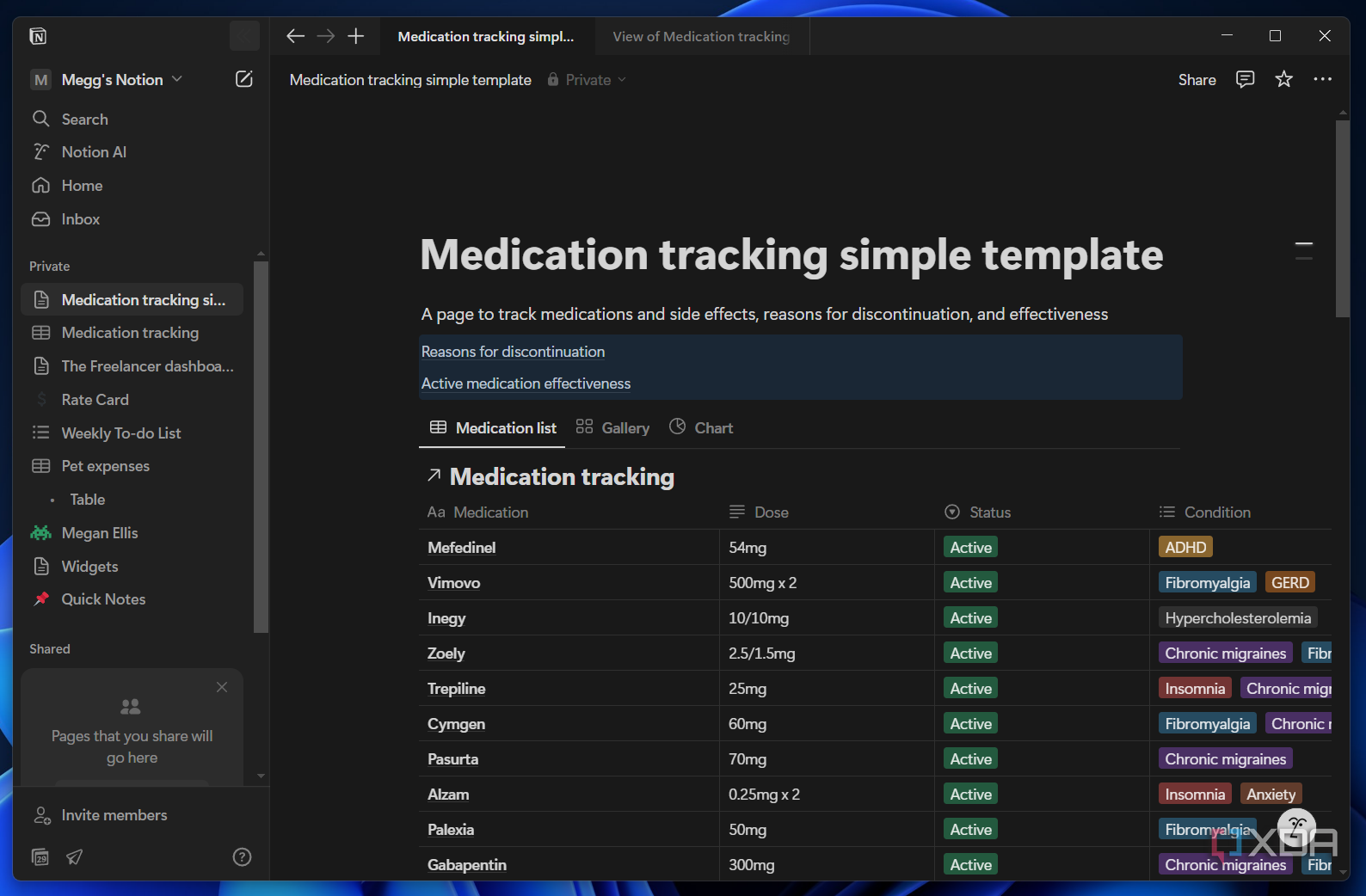
Task: Open Medication tracking page in sidebar
Action: (132, 333)
